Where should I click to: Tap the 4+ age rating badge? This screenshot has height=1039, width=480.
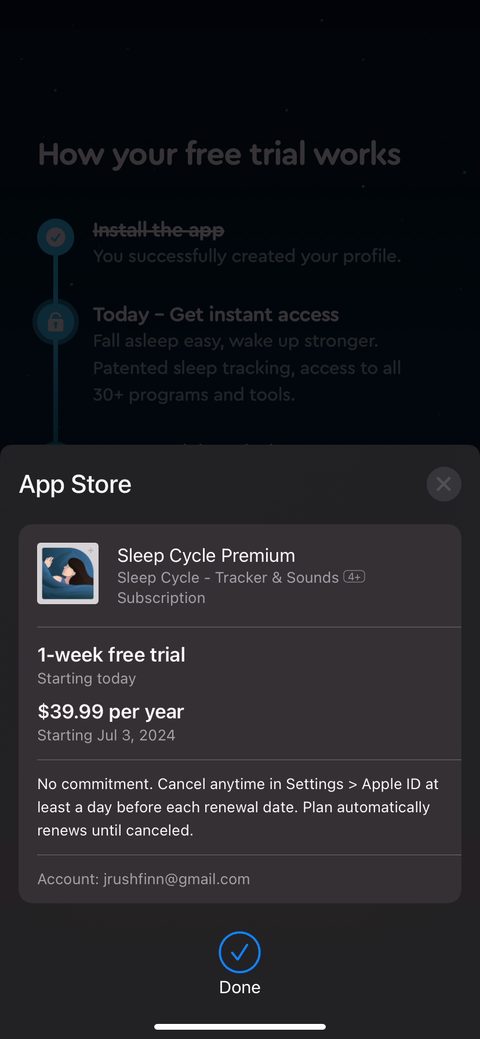[x=355, y=577]
